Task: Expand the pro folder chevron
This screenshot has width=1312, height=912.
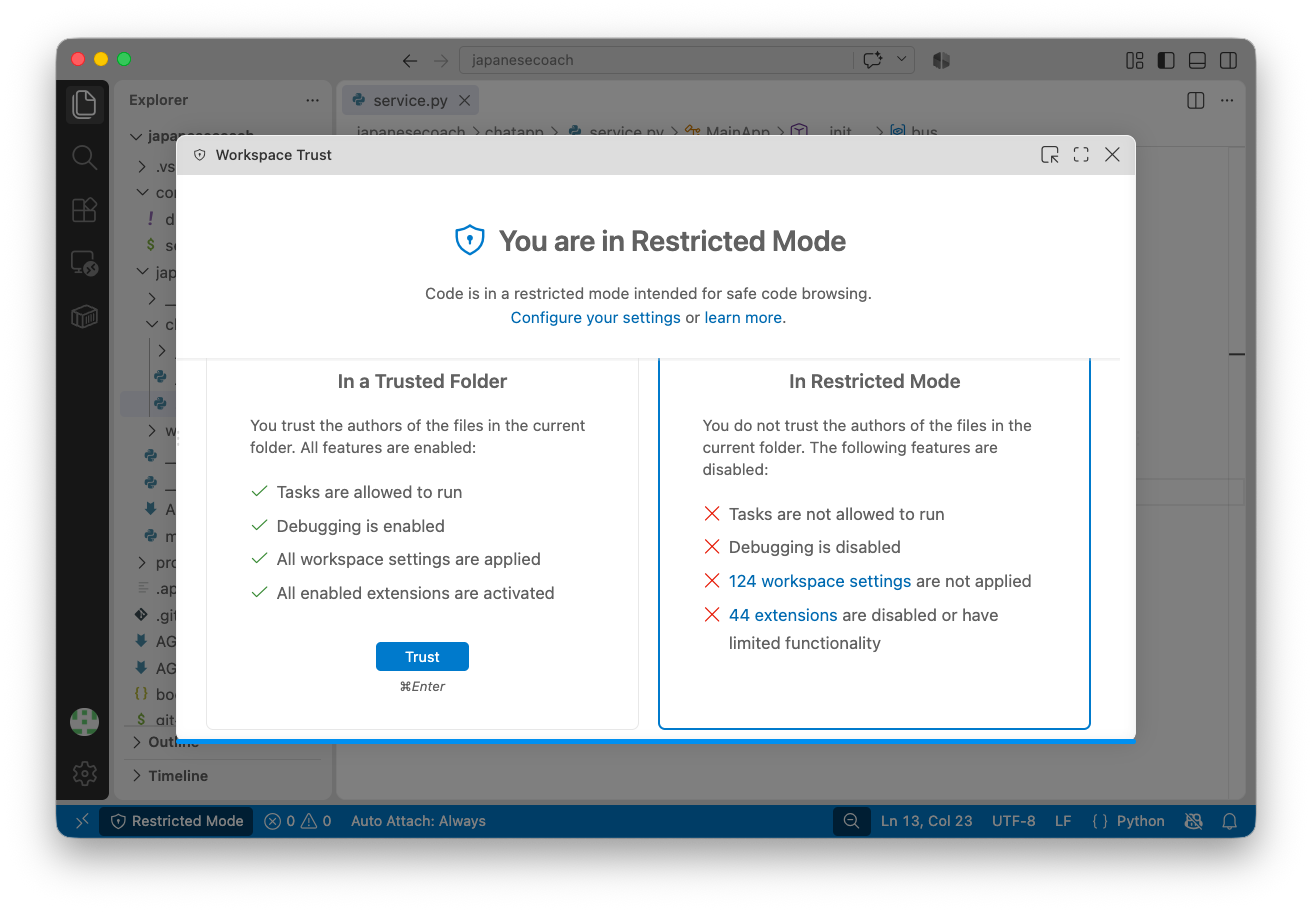Action: [142, 563]
